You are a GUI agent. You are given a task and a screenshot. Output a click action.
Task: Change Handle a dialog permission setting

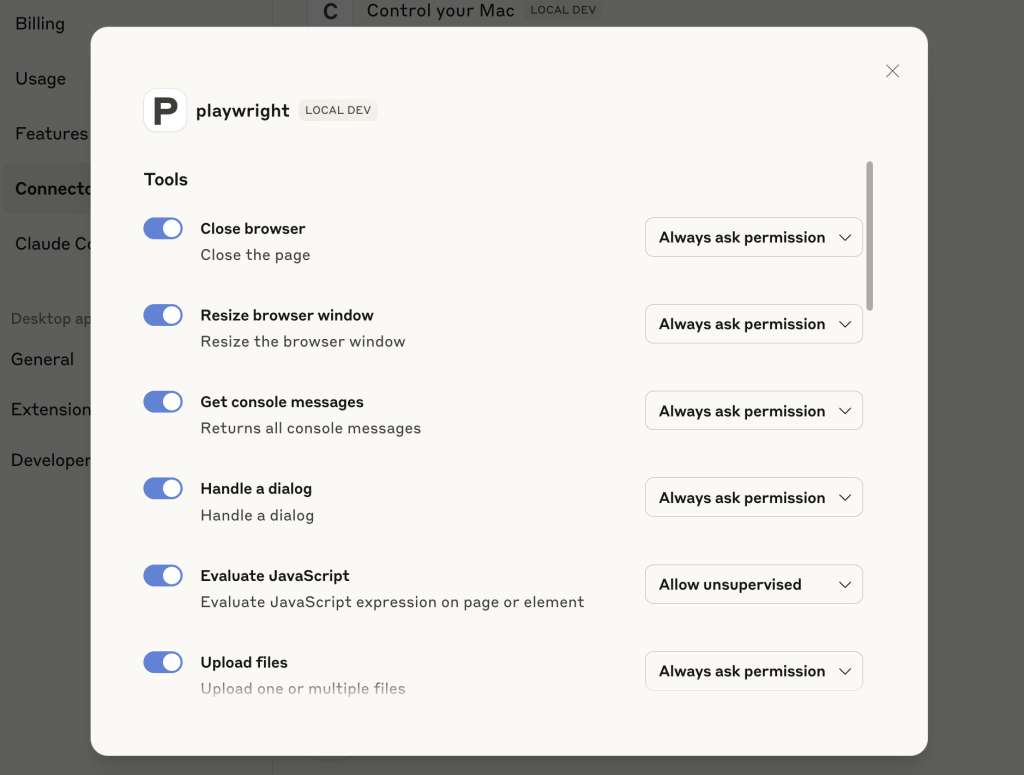753,498
